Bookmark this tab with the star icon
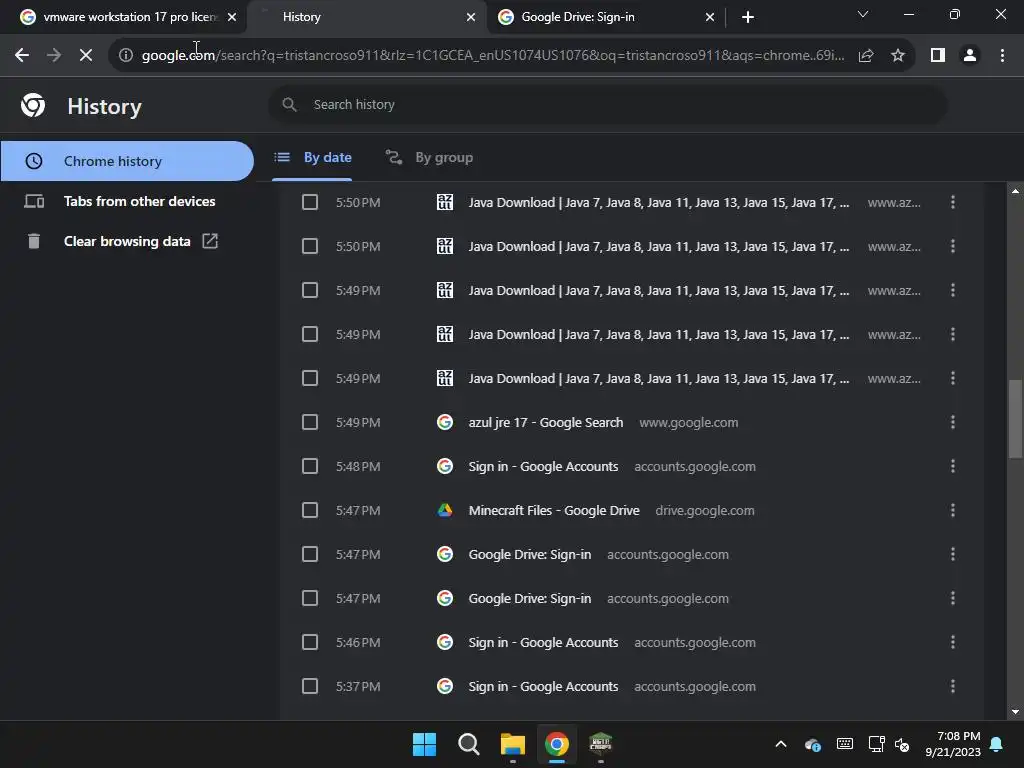This screenshot has width=1024, height=768. pyautogui.click(x=898, y=56)
